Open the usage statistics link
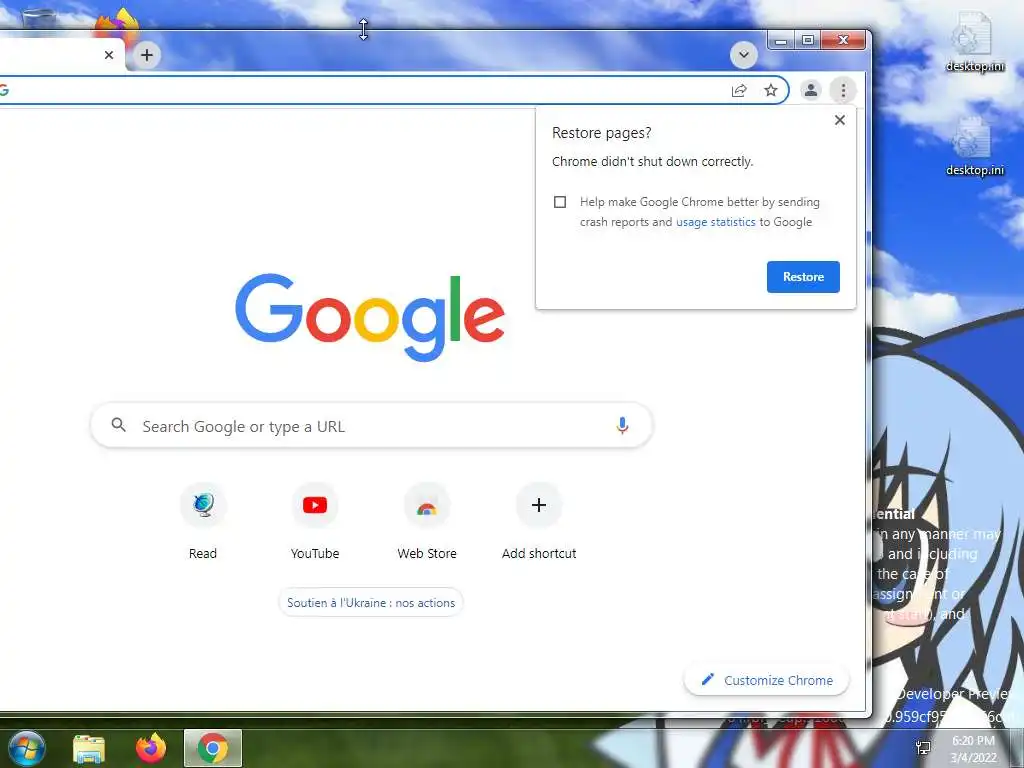1024x768 pixels. [x=716, y=222]
